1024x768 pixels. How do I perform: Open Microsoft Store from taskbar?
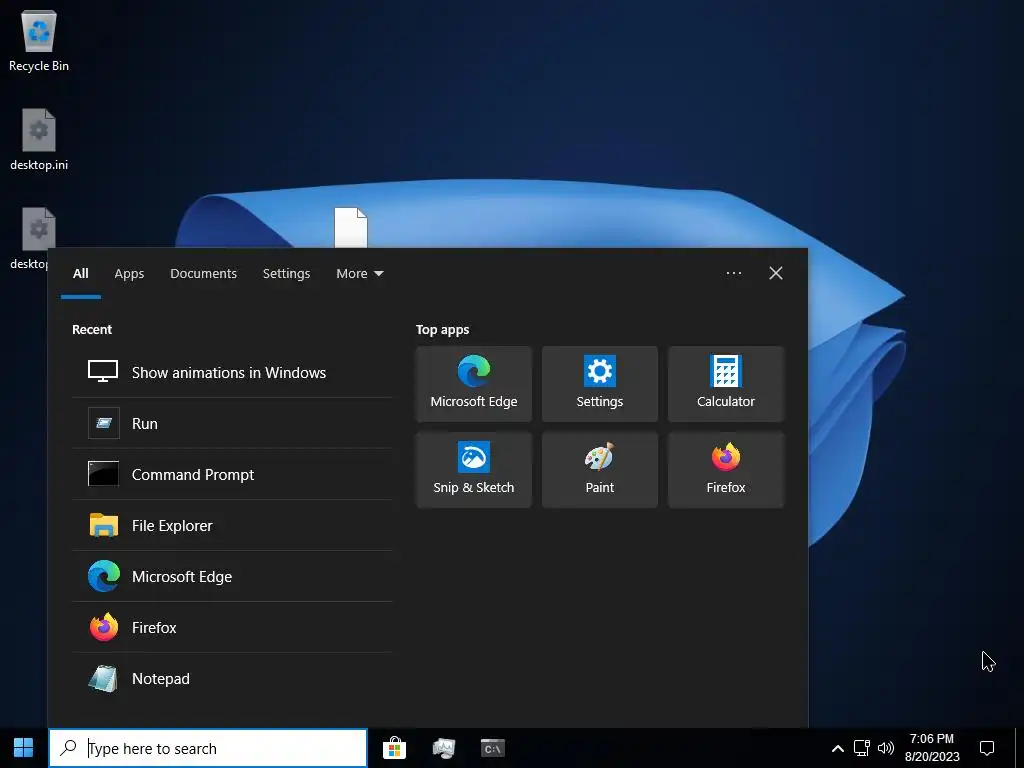[394, 748]
